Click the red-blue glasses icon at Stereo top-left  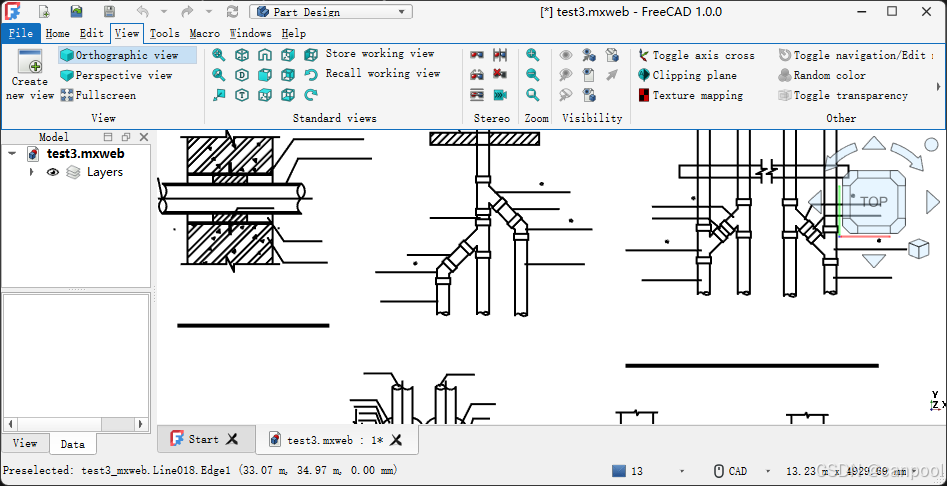click(477, 55)
